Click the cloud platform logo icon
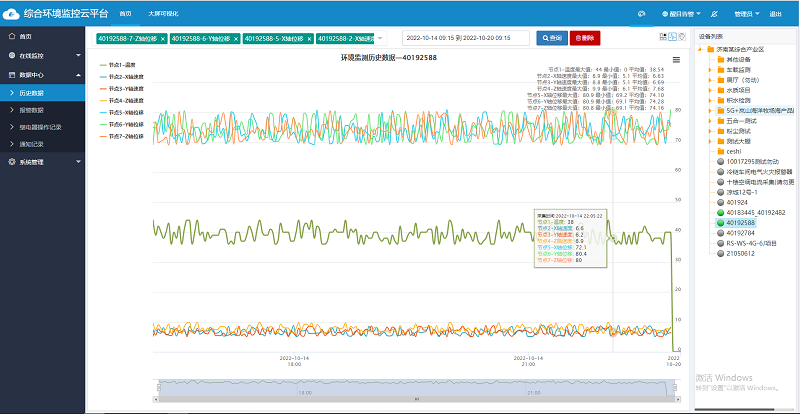This screenshot has width=800, height=414. click(11, 14)
